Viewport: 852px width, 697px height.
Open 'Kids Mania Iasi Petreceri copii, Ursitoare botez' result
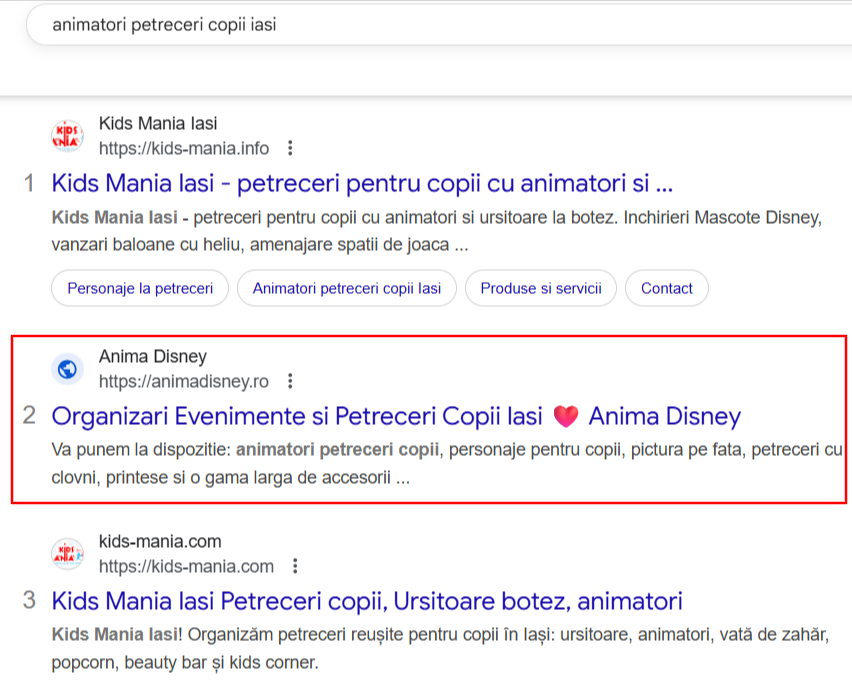[x=367, y=601]
